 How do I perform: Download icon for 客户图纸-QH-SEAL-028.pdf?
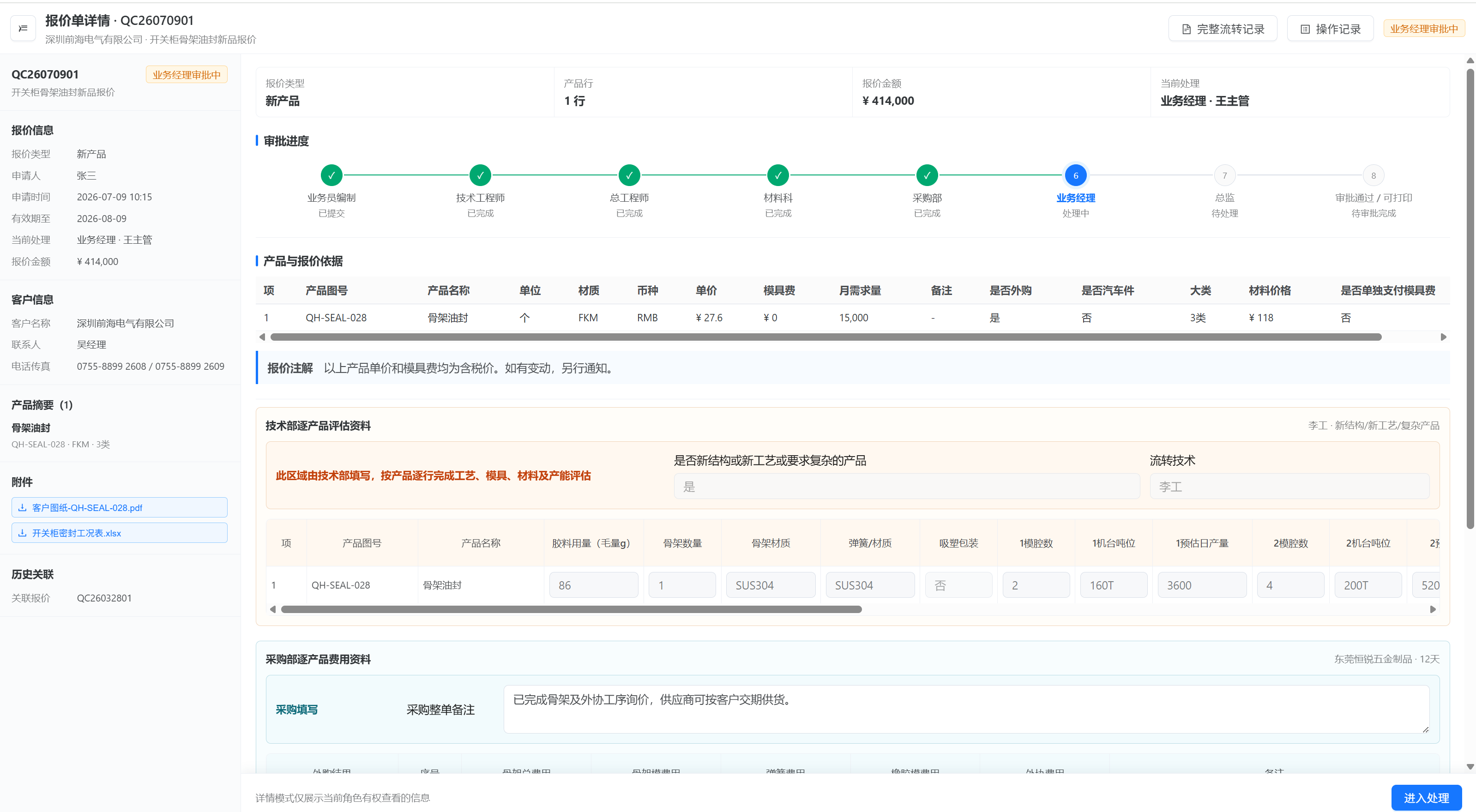(x=22, y=508)
